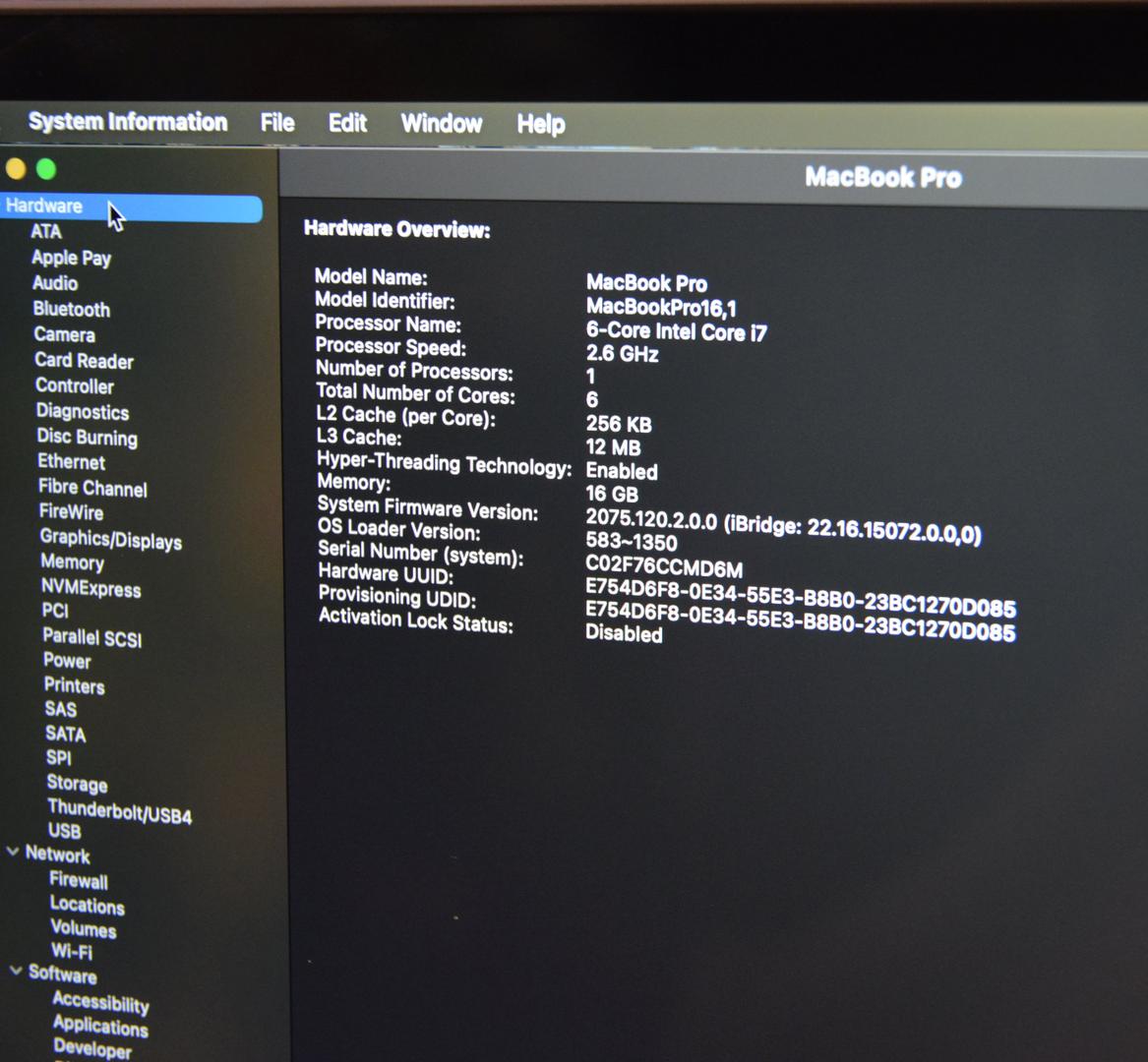The height and width of the screenshot is (1062, 1148).
Task: Click the Provisioning UDID value
Action: pyautogui.click(x=801, y=620)
